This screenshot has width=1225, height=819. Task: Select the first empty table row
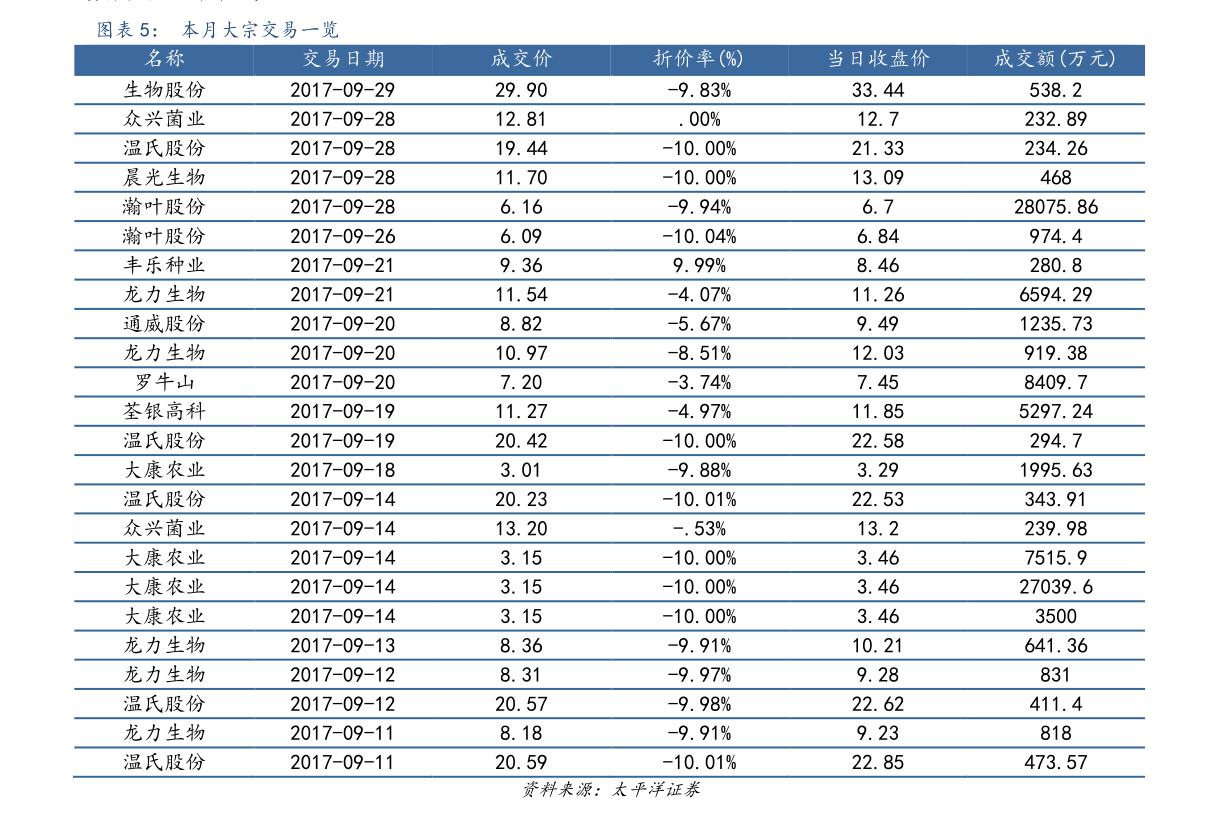(x=610, y=88)
